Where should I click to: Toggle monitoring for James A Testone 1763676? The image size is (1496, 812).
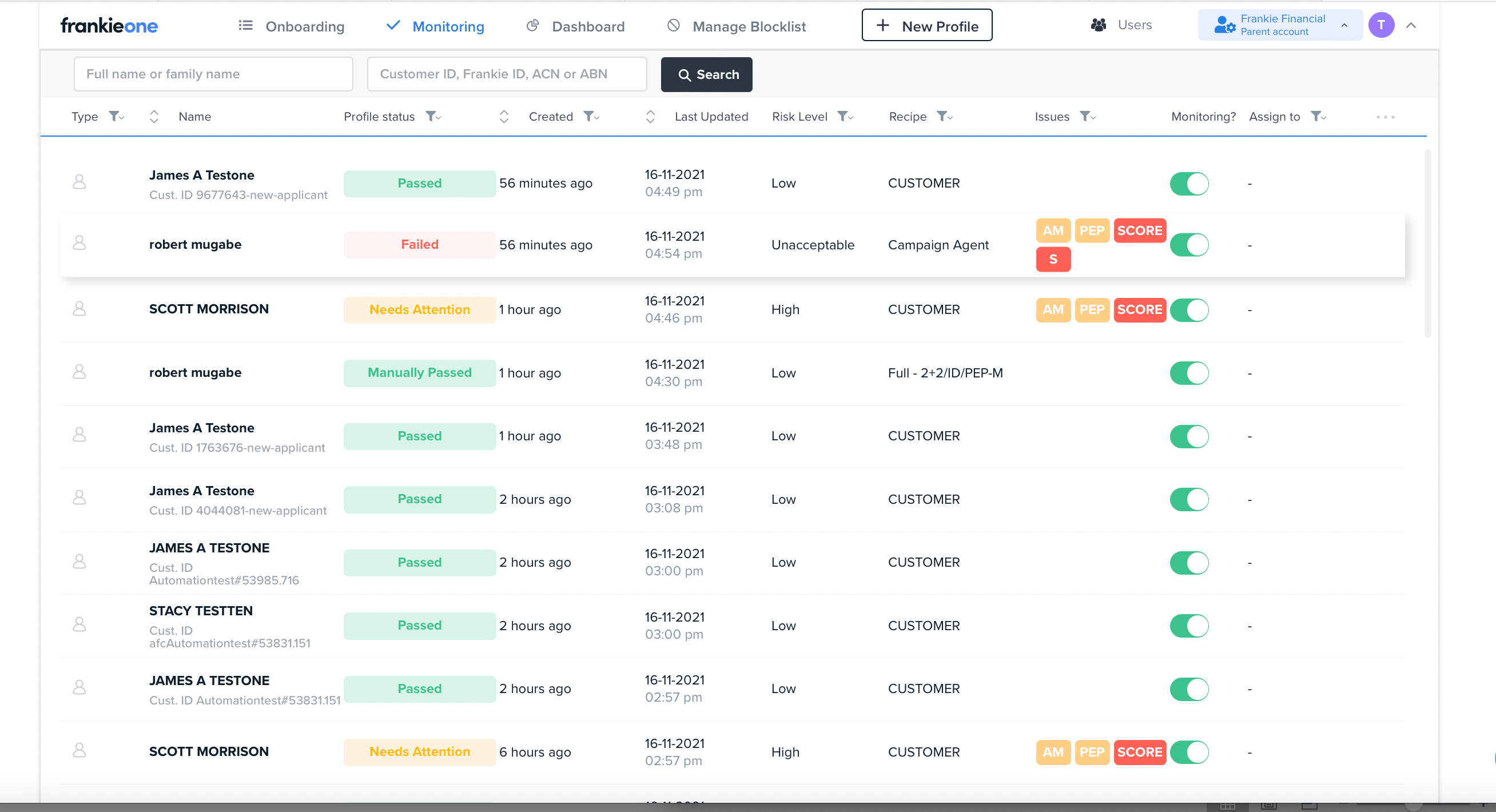pos(1189,436)
